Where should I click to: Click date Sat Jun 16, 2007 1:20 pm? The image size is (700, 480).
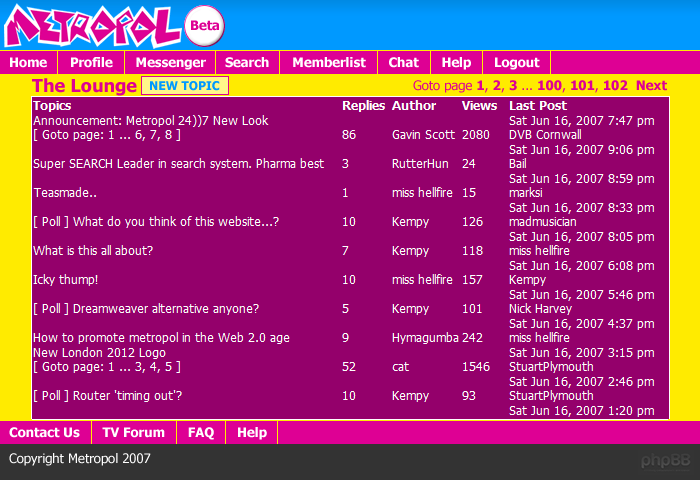click(x=582, y=411)
